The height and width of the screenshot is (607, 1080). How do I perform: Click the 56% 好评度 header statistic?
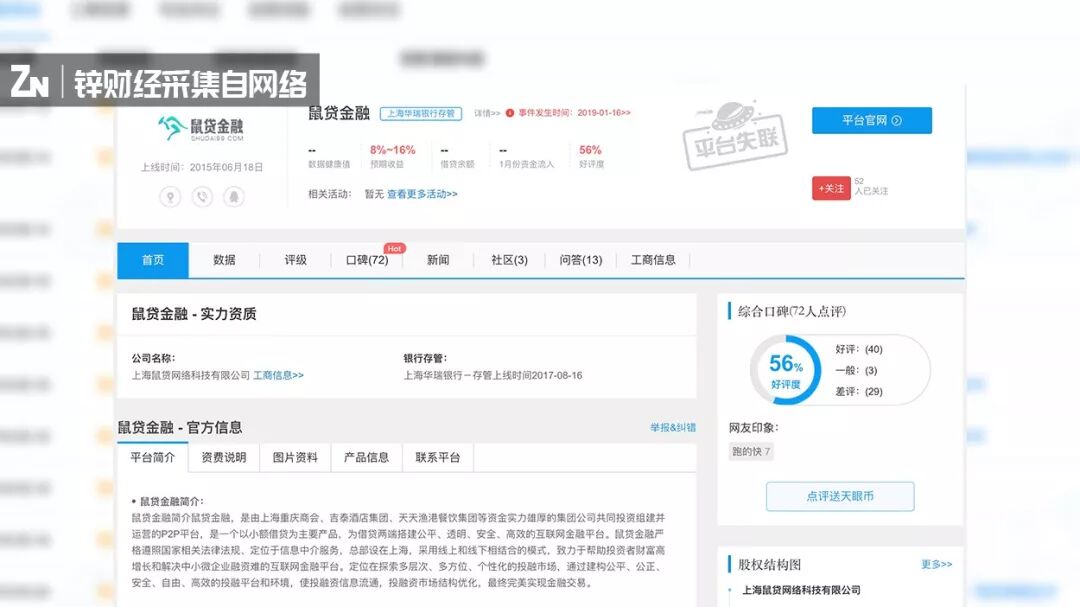[591, 156]
